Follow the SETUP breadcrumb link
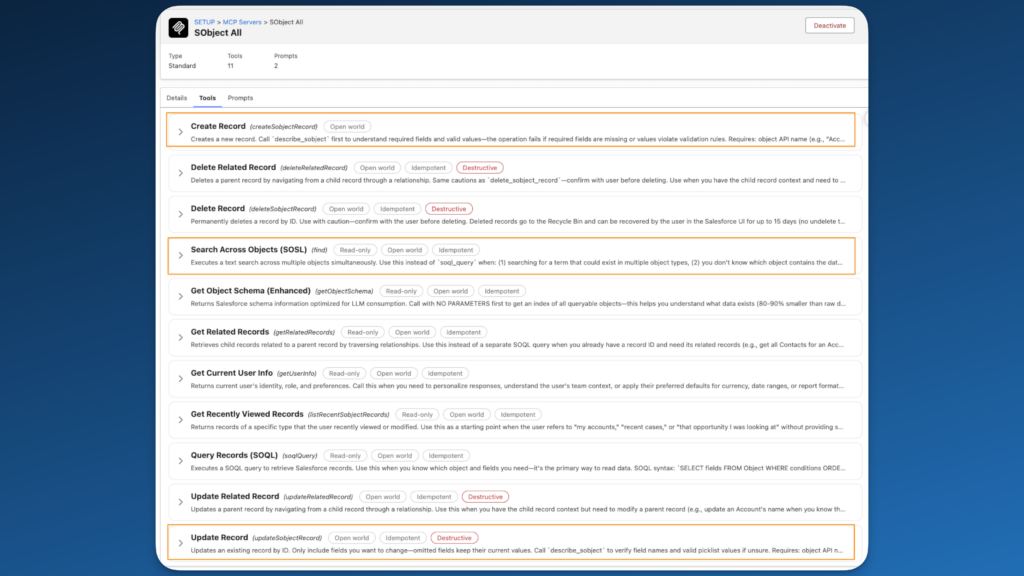The height and width of the screenshot is (576, 1024). (204, 22)
